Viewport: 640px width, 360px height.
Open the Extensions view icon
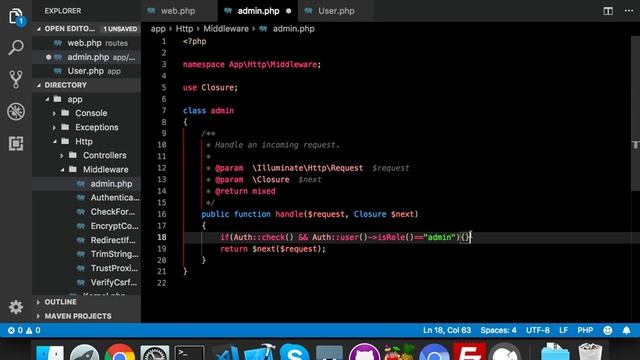point(16,143)
